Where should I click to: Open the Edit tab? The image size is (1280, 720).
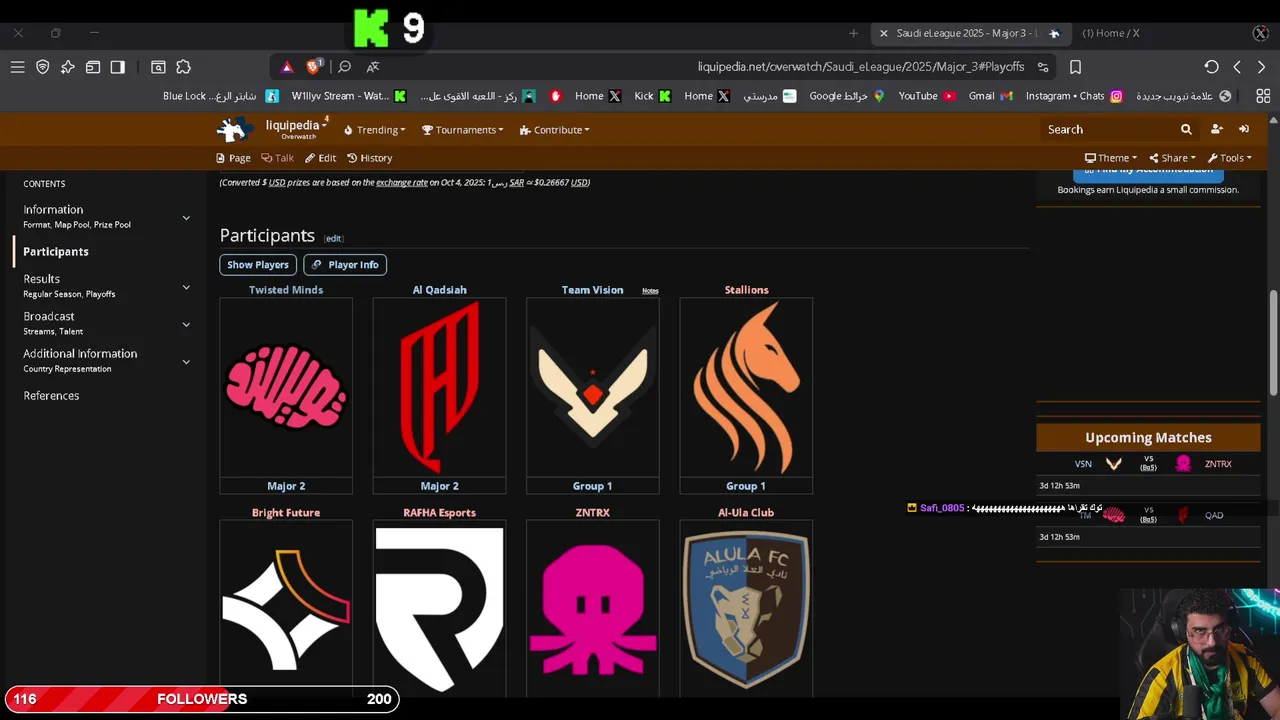pos(321,158)
